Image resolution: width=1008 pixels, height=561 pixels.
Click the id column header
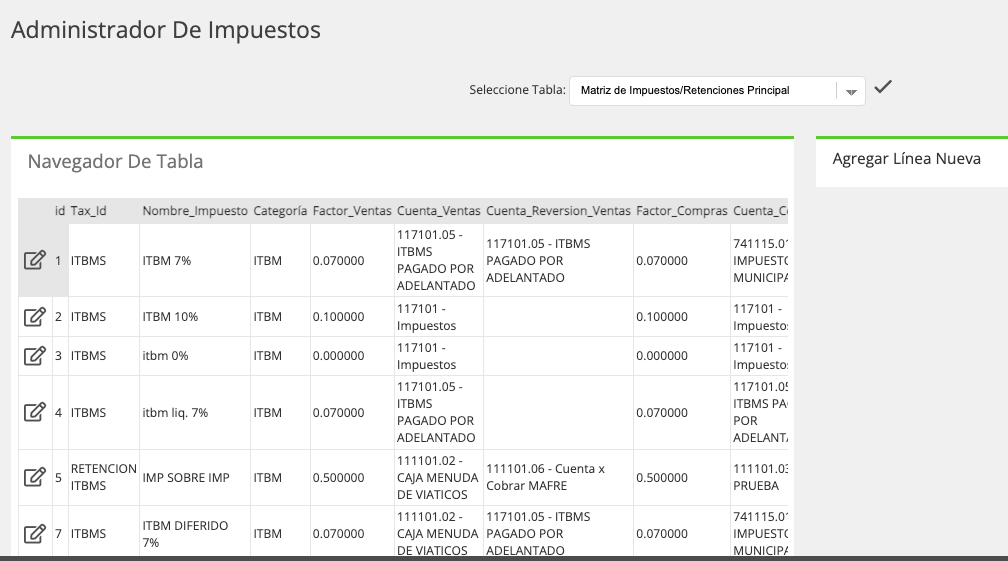point(60,211)
